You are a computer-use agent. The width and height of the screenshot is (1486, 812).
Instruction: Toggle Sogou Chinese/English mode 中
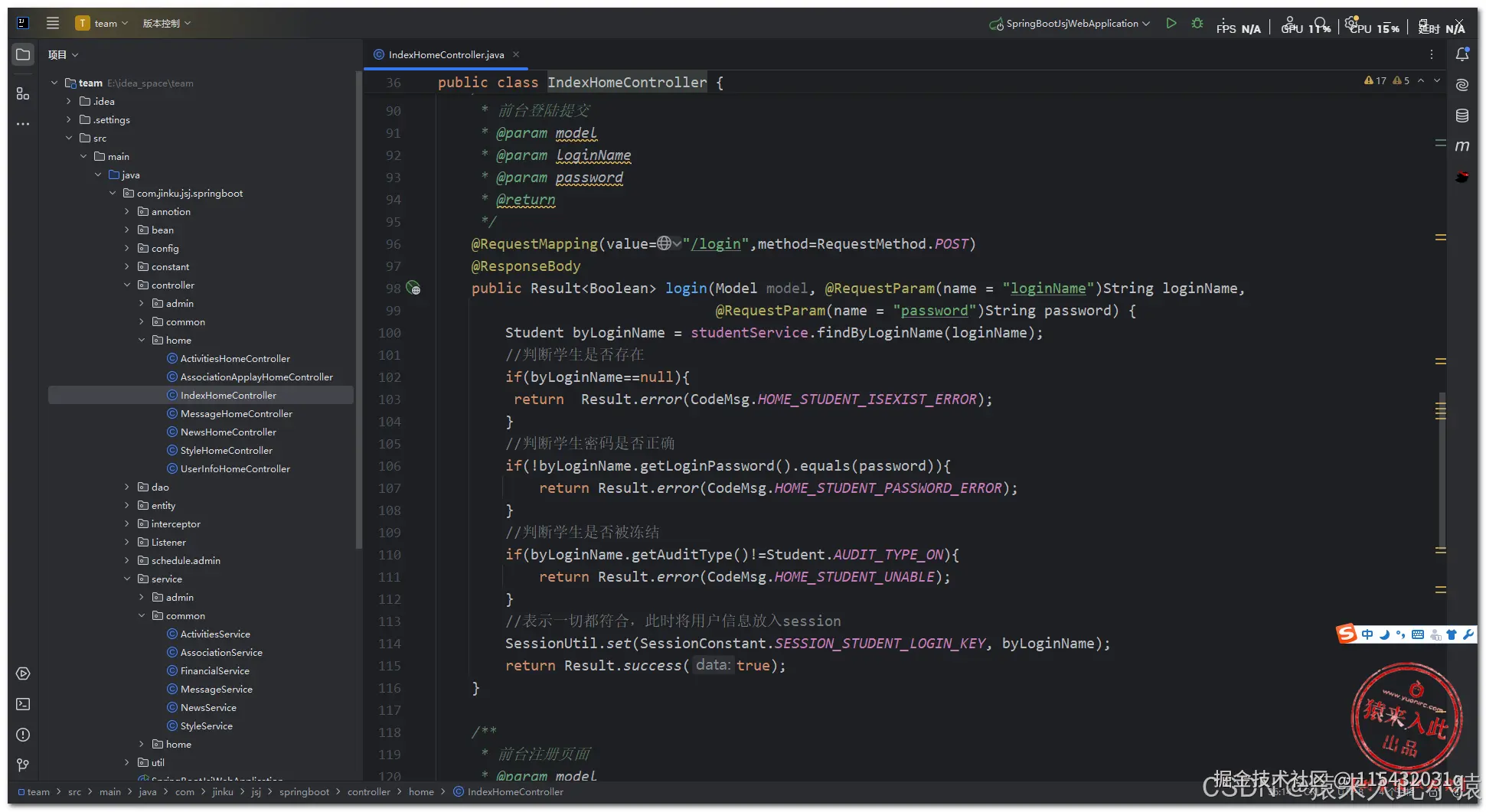1367,634
